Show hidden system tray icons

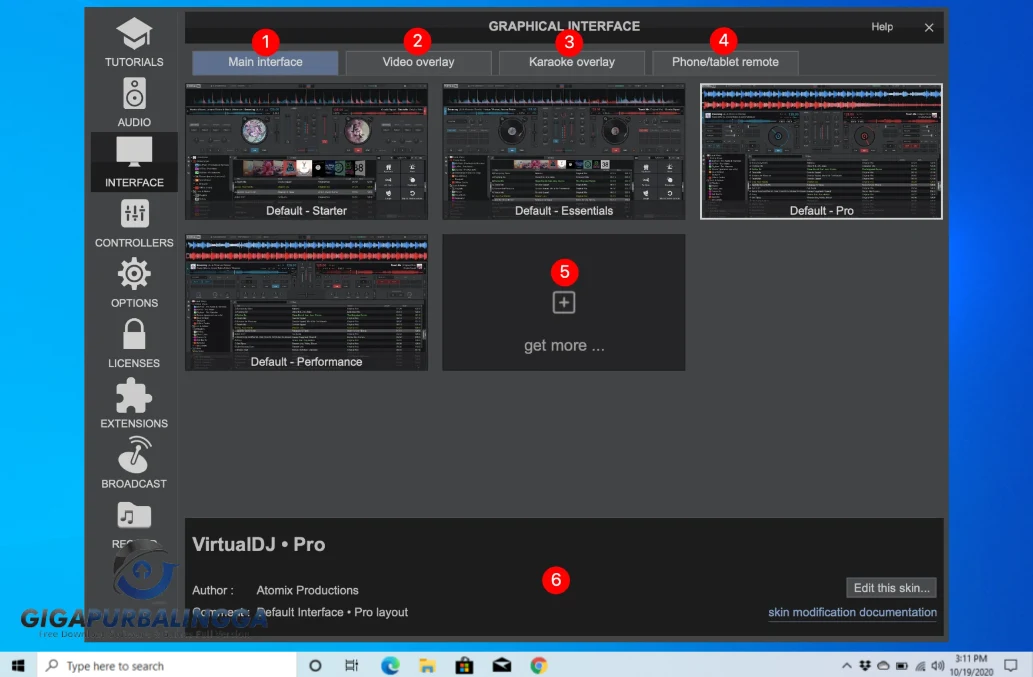point(847,666)
